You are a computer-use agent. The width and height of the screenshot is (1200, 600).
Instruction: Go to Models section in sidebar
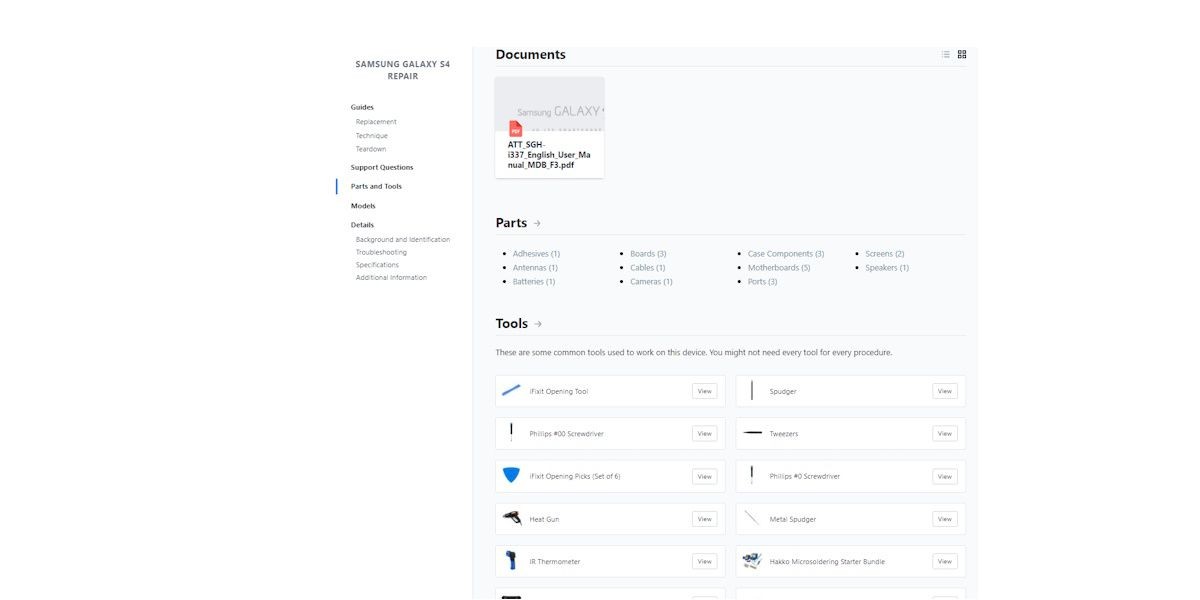click(x=363, y=206)
